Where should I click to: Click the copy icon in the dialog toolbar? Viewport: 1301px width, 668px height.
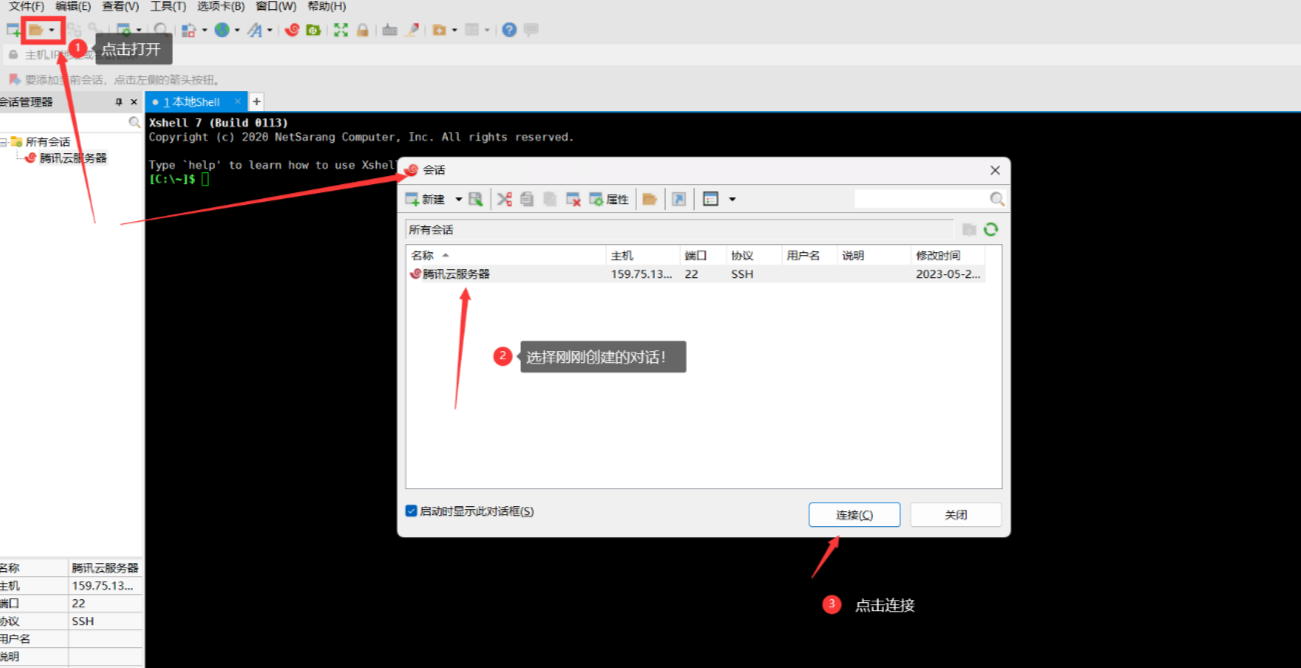click(527, 199)
